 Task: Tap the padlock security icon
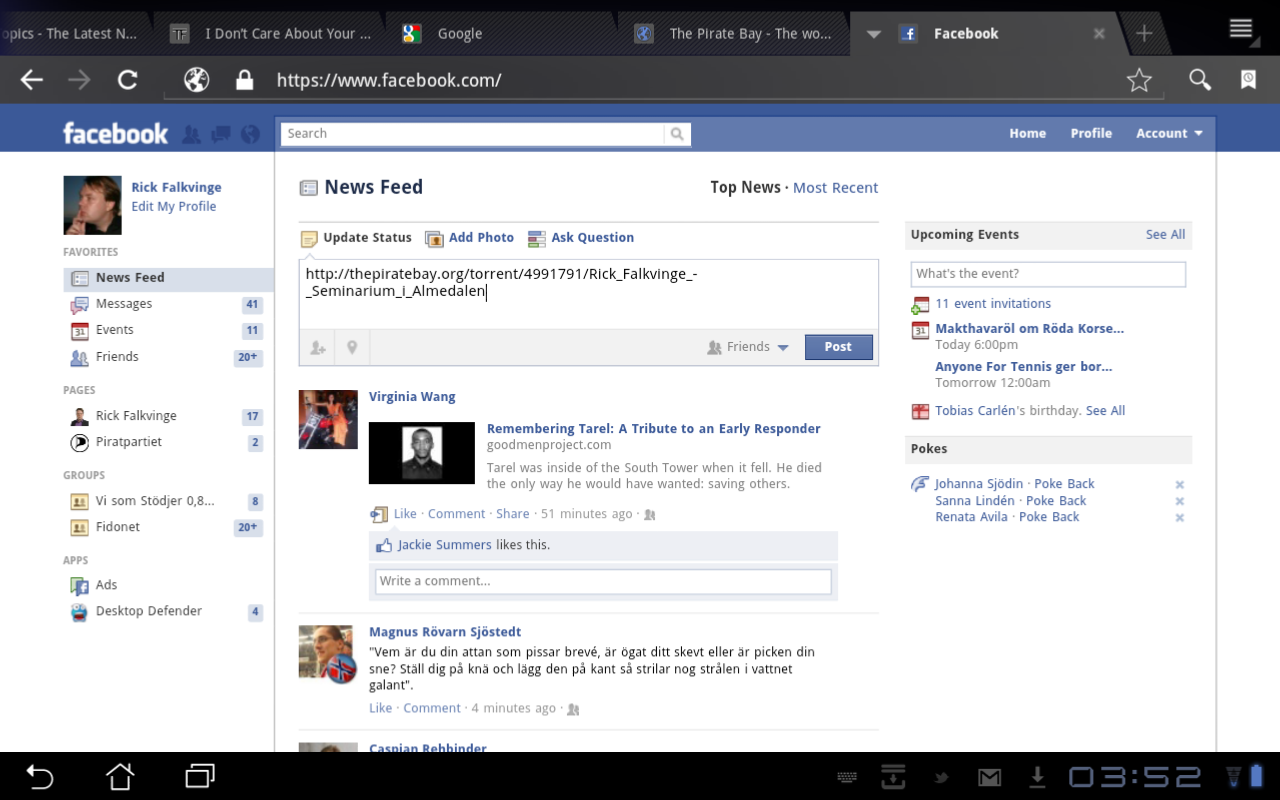click(244, 80)
